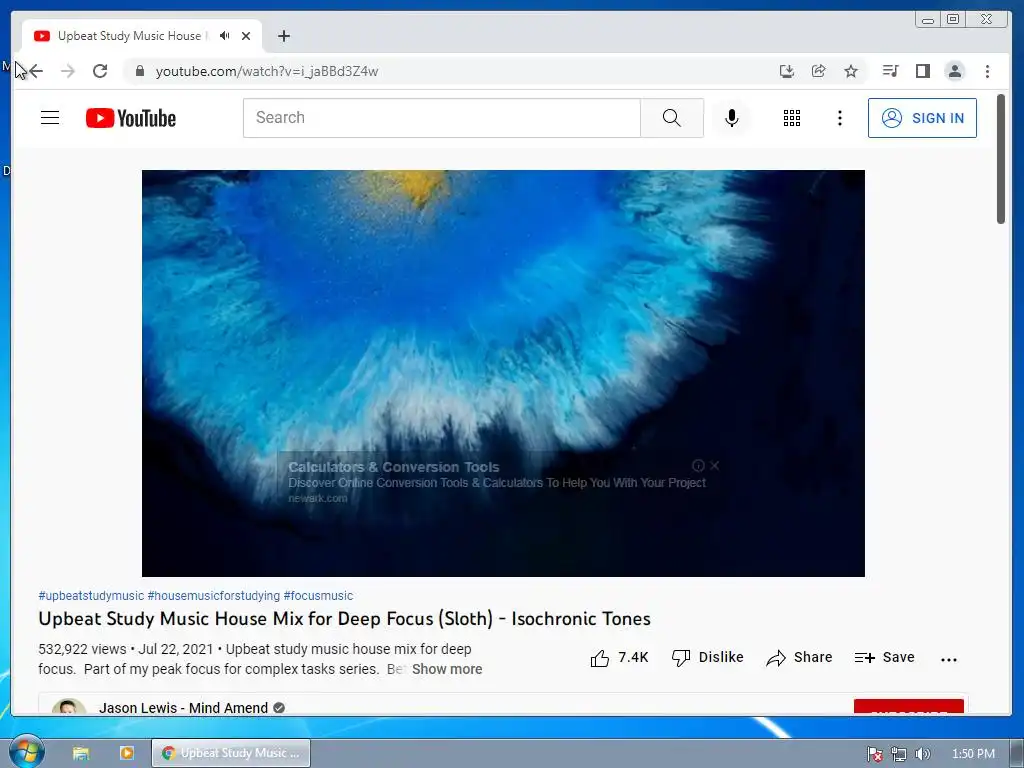Click the browser forward arrow
The image size is (1024, 768).
click(68, 71)
